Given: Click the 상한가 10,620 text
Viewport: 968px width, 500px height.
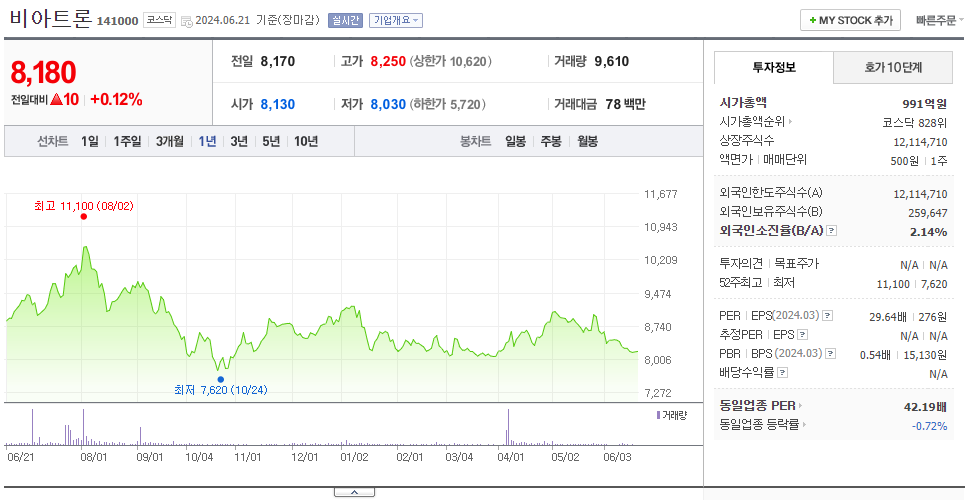Looking at the screenshot, I should point(451,62).
